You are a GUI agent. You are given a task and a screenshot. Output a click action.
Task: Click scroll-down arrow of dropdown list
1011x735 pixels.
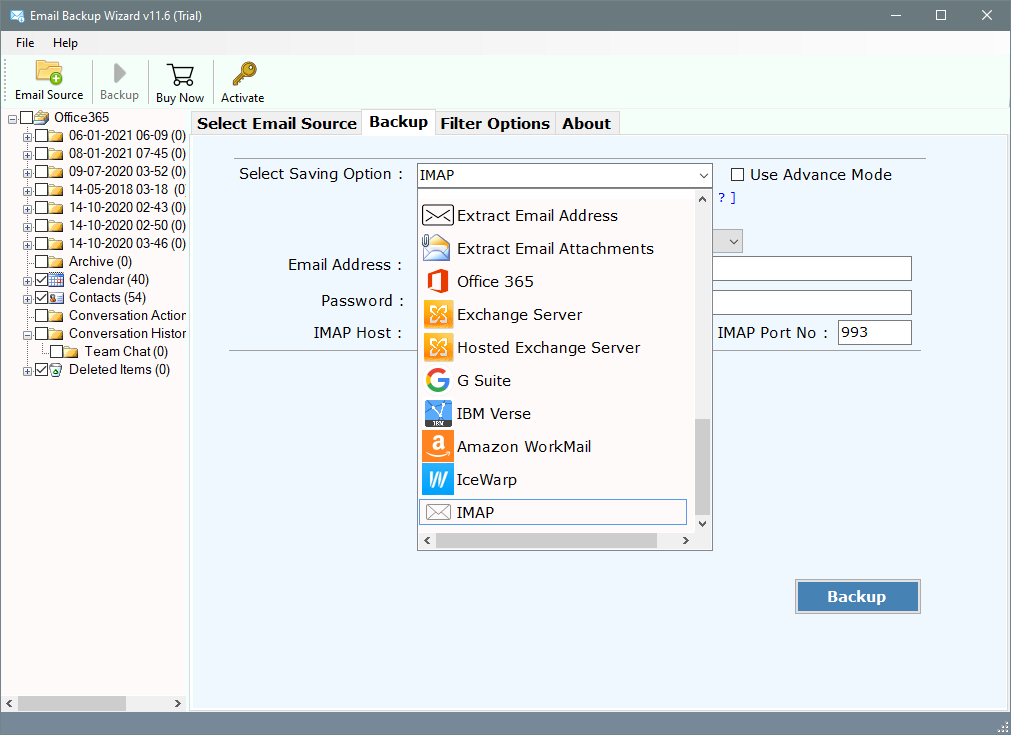coord(703,524)
